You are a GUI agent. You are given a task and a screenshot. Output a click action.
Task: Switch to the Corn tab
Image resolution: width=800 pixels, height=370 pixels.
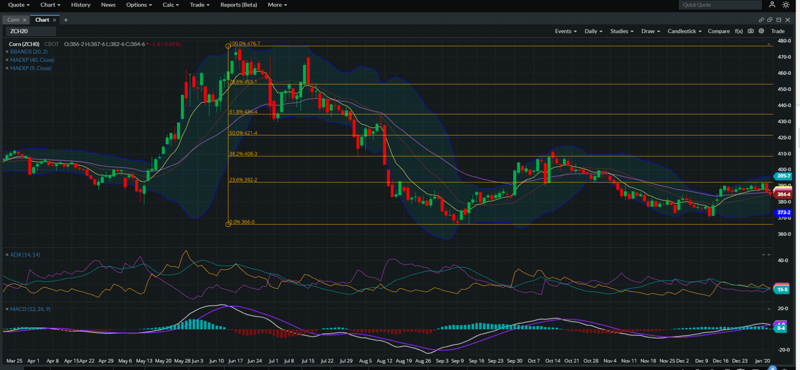tap(13, 20)
